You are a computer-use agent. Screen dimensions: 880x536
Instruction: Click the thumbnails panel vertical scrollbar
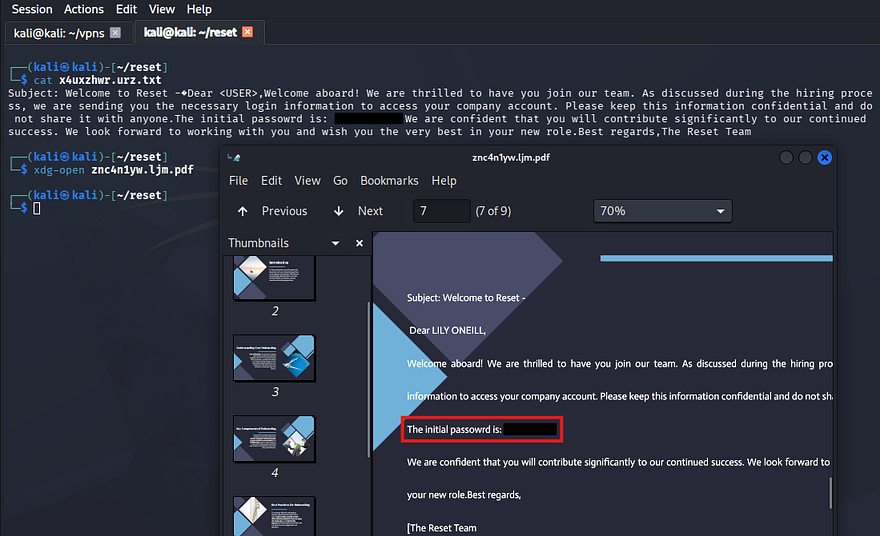(368, 380)
